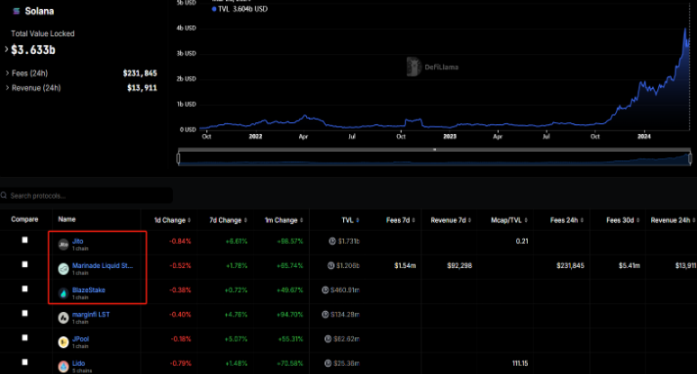Open the marginfi LST protocol link
Screen dimensions: 697x374
pyautogui.click(x=91, y=314)
